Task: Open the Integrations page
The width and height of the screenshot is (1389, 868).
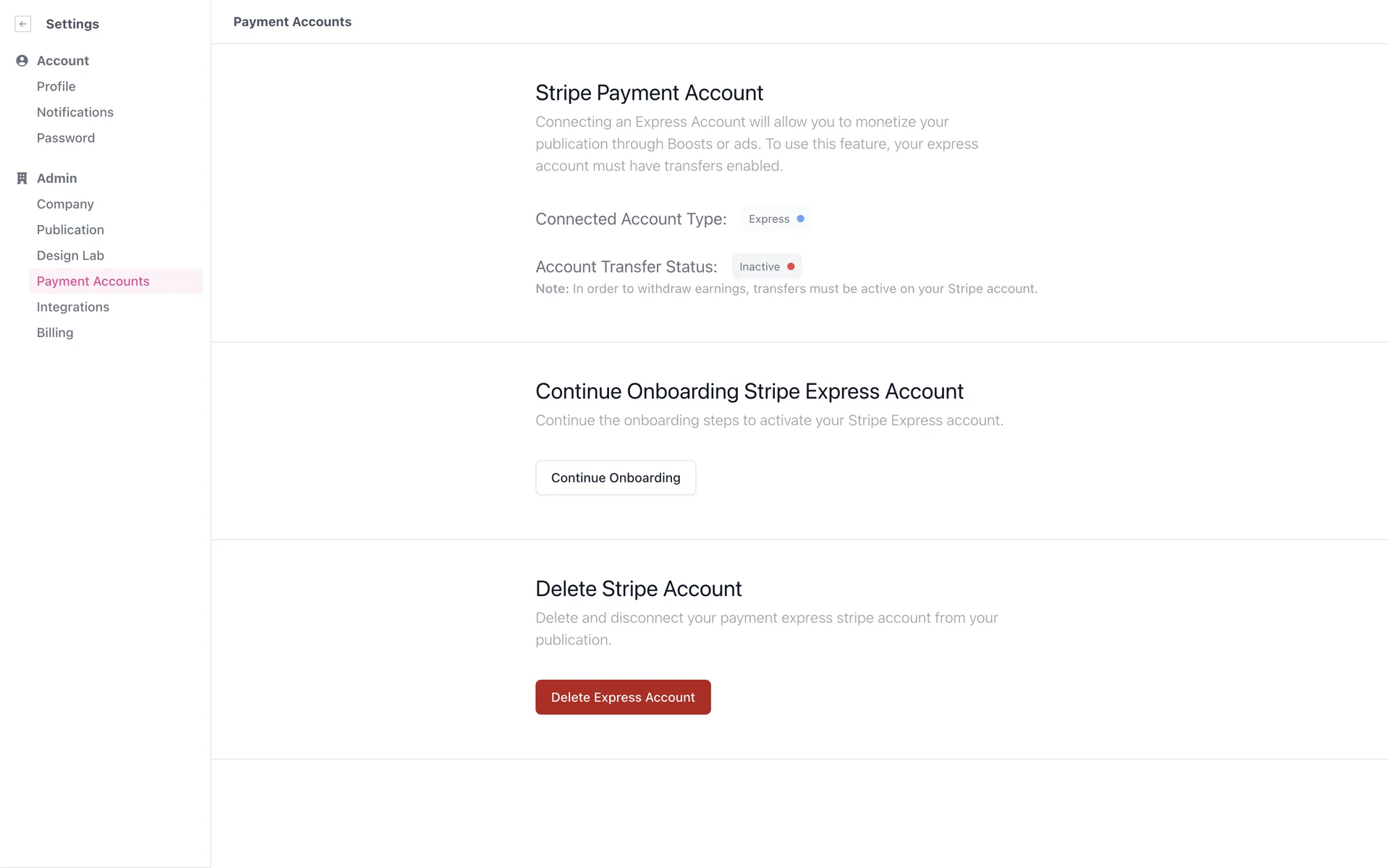Action: [x=73, y=307]
